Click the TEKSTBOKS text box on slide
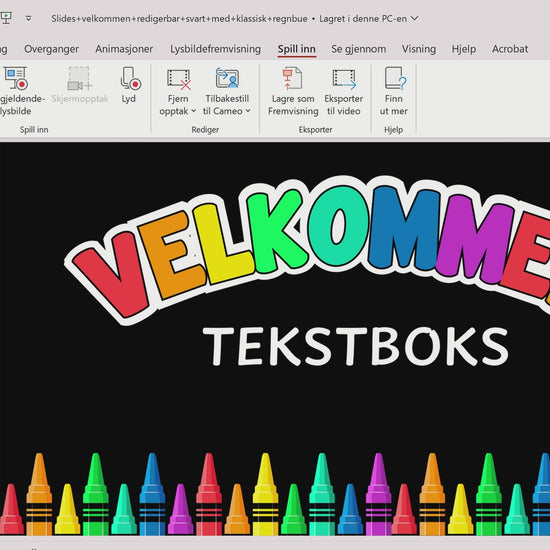Image resolution: width=550 pixels, height=550 pixels. (355, 346)
